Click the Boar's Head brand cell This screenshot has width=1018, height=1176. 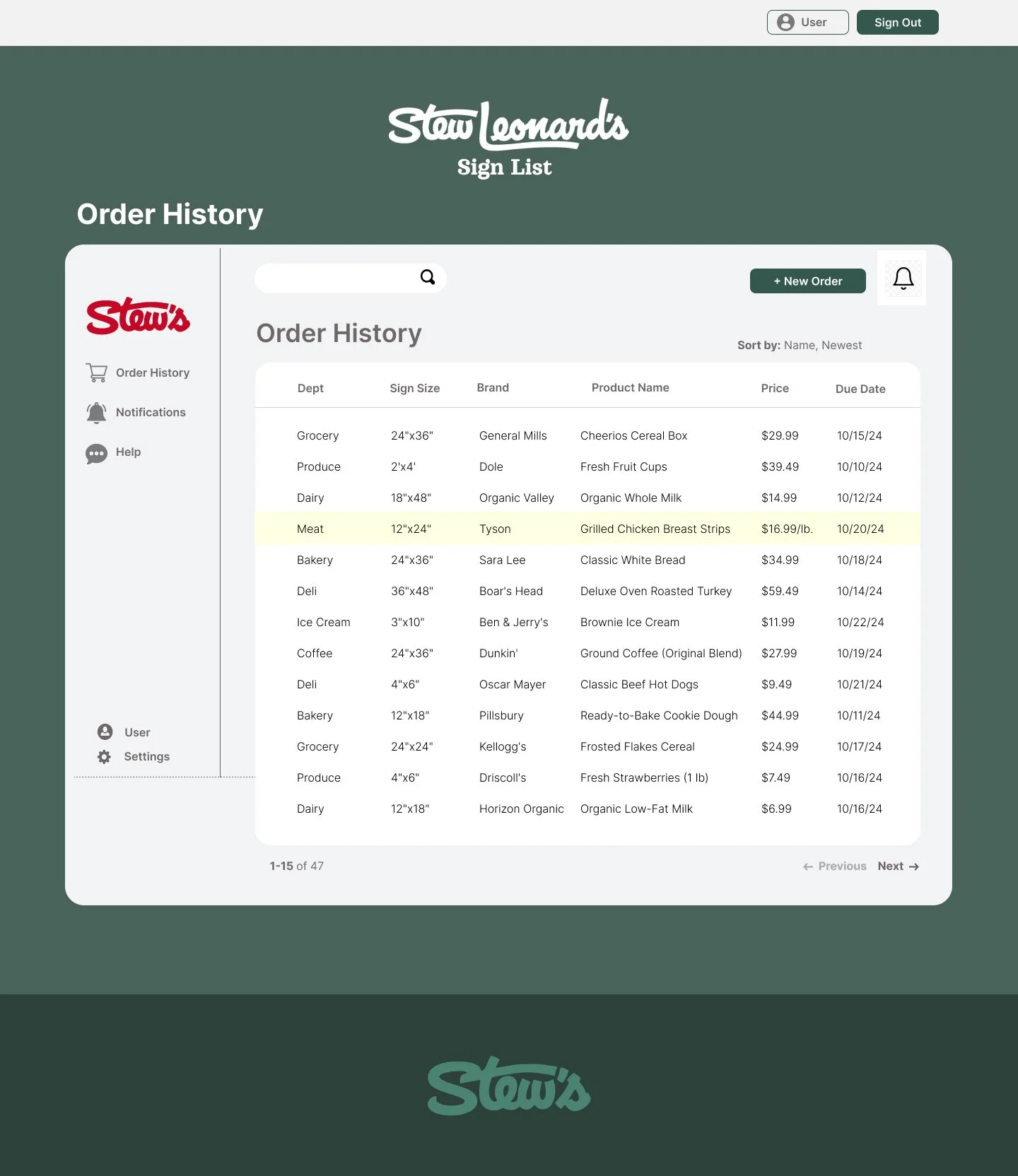click(511, 592)
